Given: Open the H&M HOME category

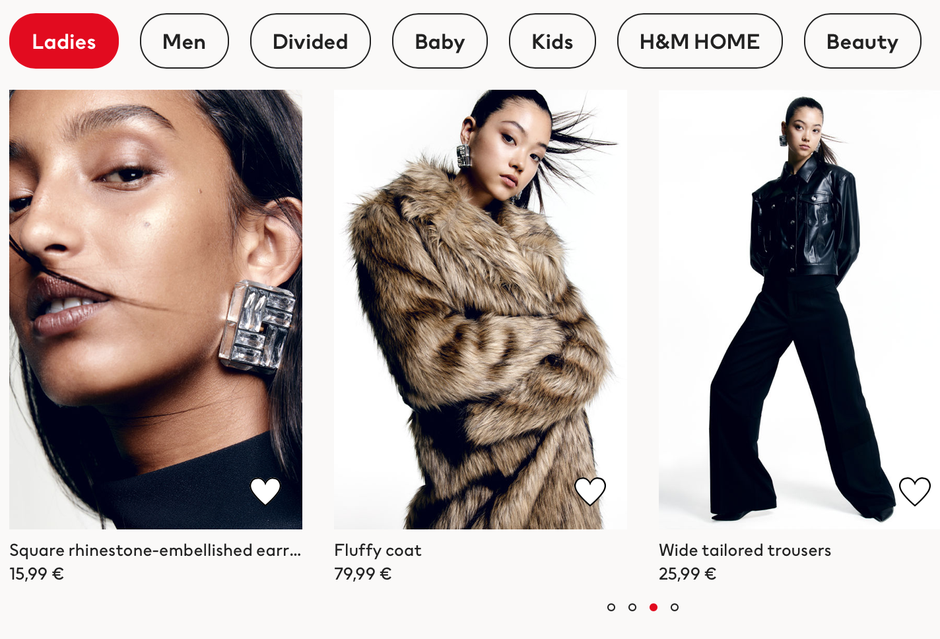Looking at the screenshot, I should 700,41.
